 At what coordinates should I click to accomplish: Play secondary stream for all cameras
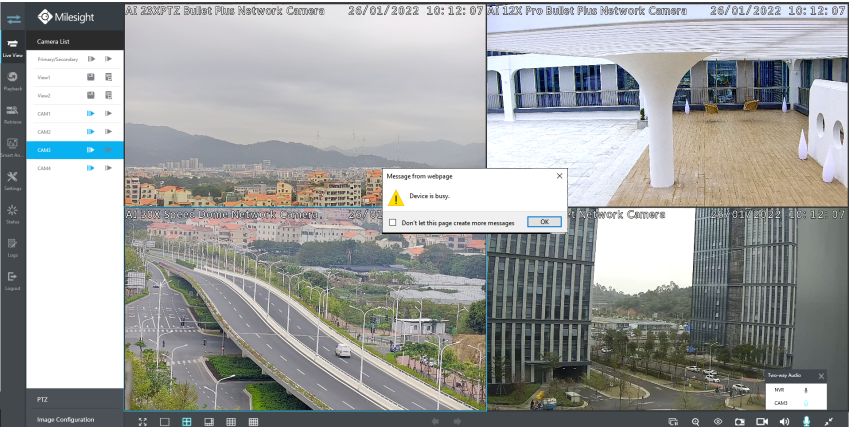109,59
